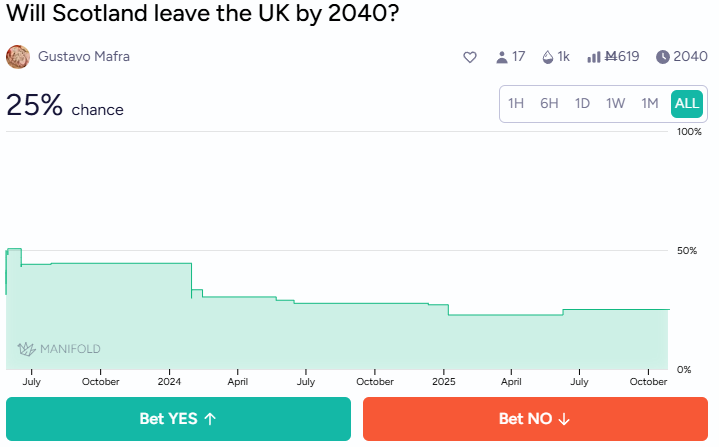Click the Manifold logo watermark
Image resolution: width=719 pixels, height=447 pixels.
click(59, 349)
